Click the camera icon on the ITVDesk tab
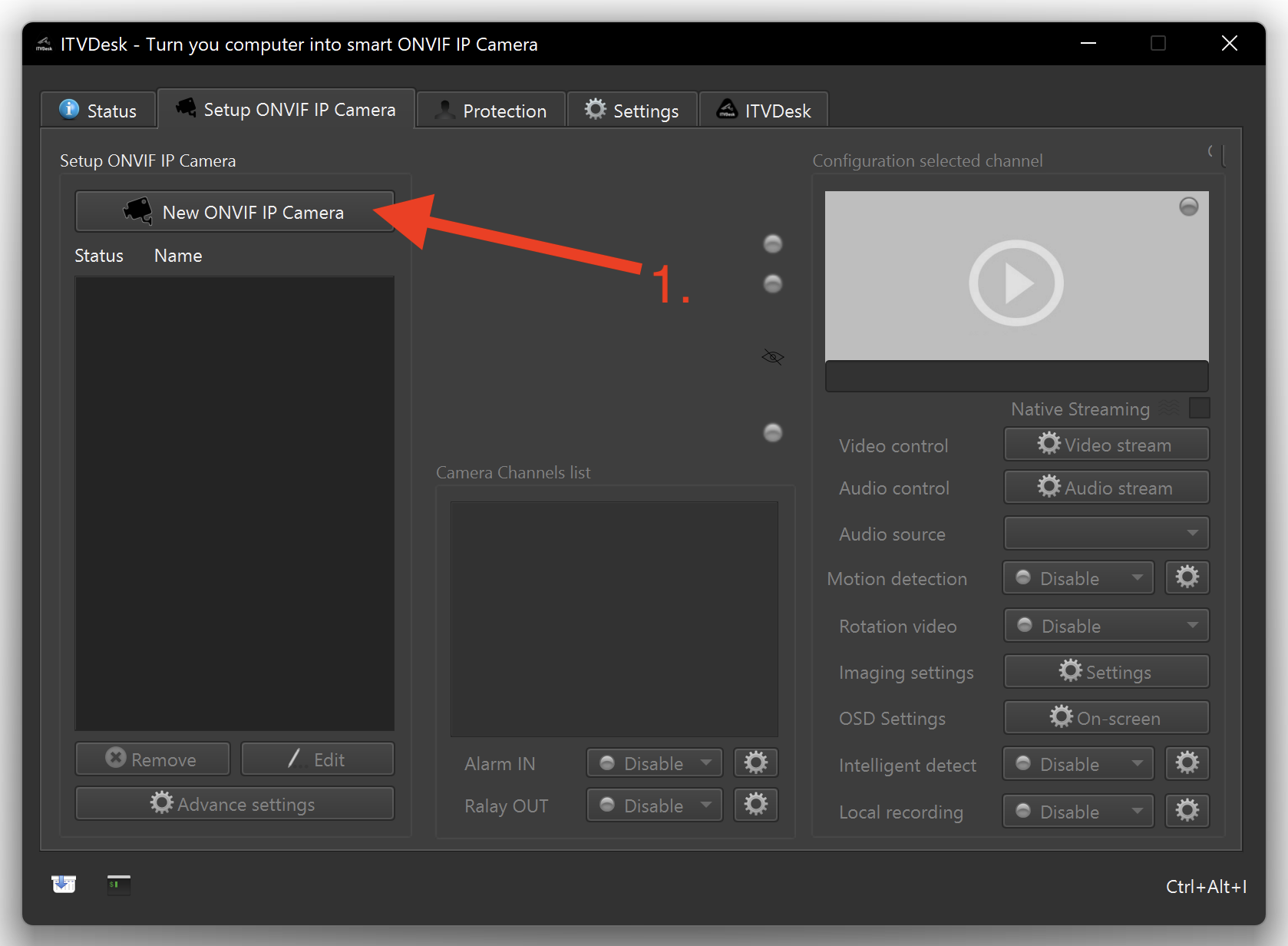Viewport: 1288px width, 946px height. [x=726, y=109]
